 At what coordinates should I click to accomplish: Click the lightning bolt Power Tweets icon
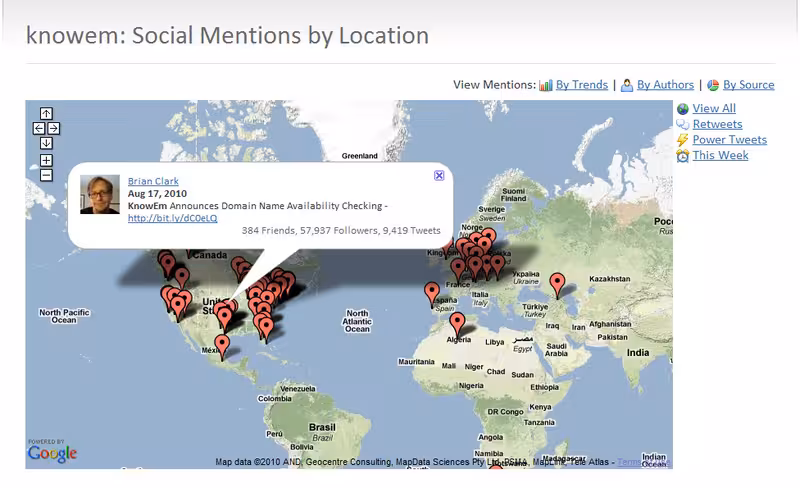tap(682, 140)
